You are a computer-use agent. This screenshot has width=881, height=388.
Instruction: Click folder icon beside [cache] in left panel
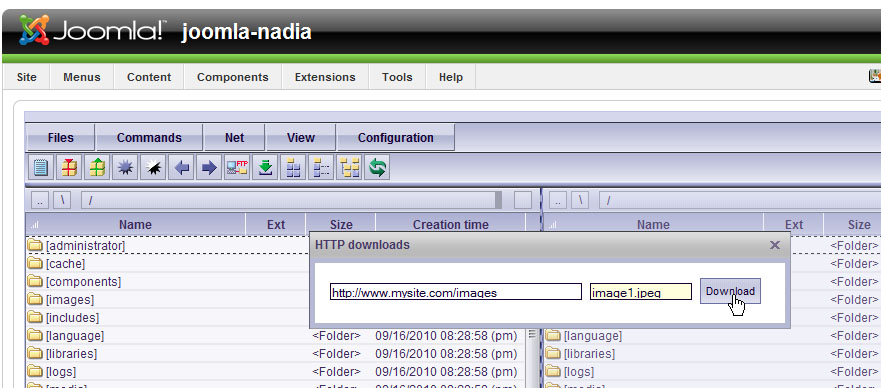(35, 263)
